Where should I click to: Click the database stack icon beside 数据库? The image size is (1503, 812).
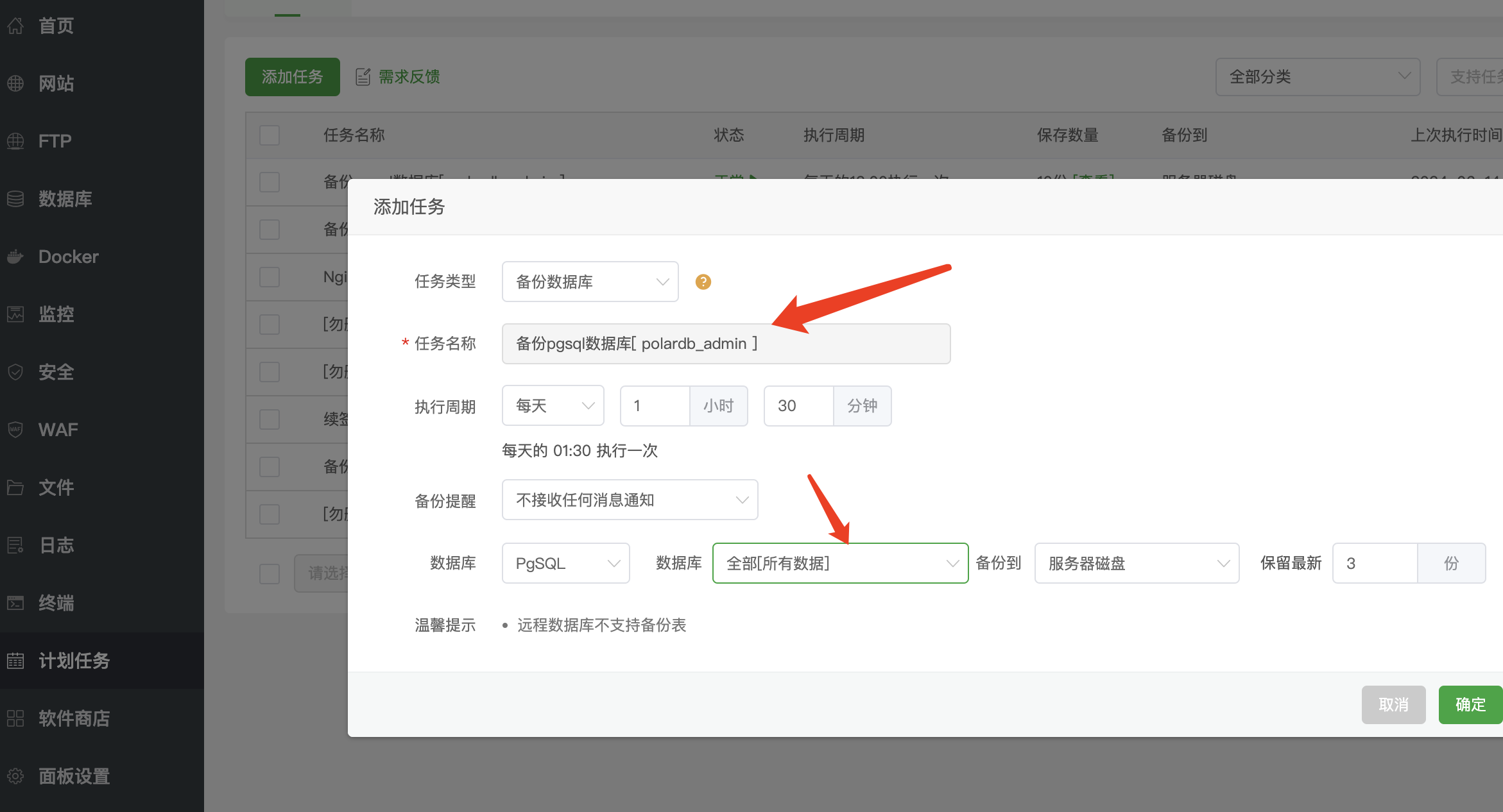(x=15, y=199)
